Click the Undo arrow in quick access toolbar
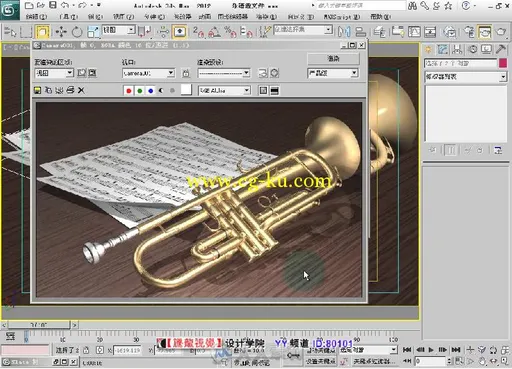 point(65,5)
